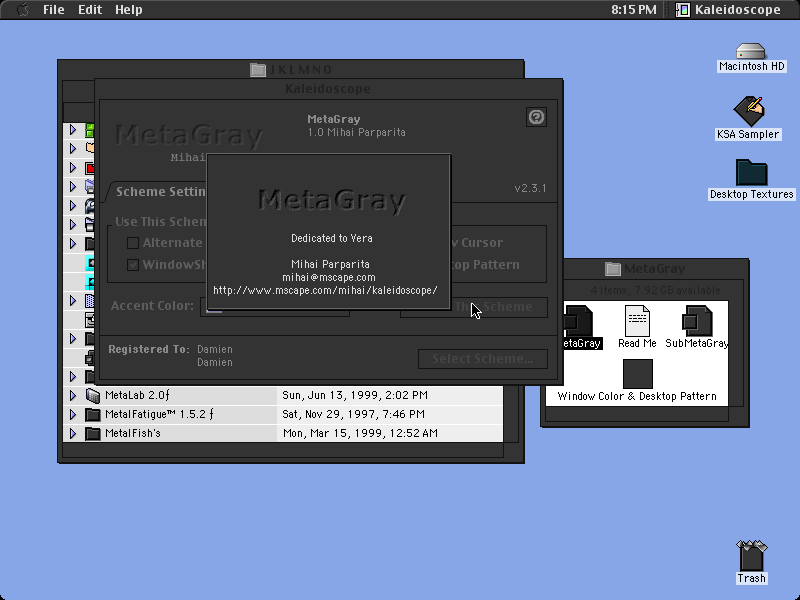Open the Help menu
800x600 pixels.
(x=129, y=9)
